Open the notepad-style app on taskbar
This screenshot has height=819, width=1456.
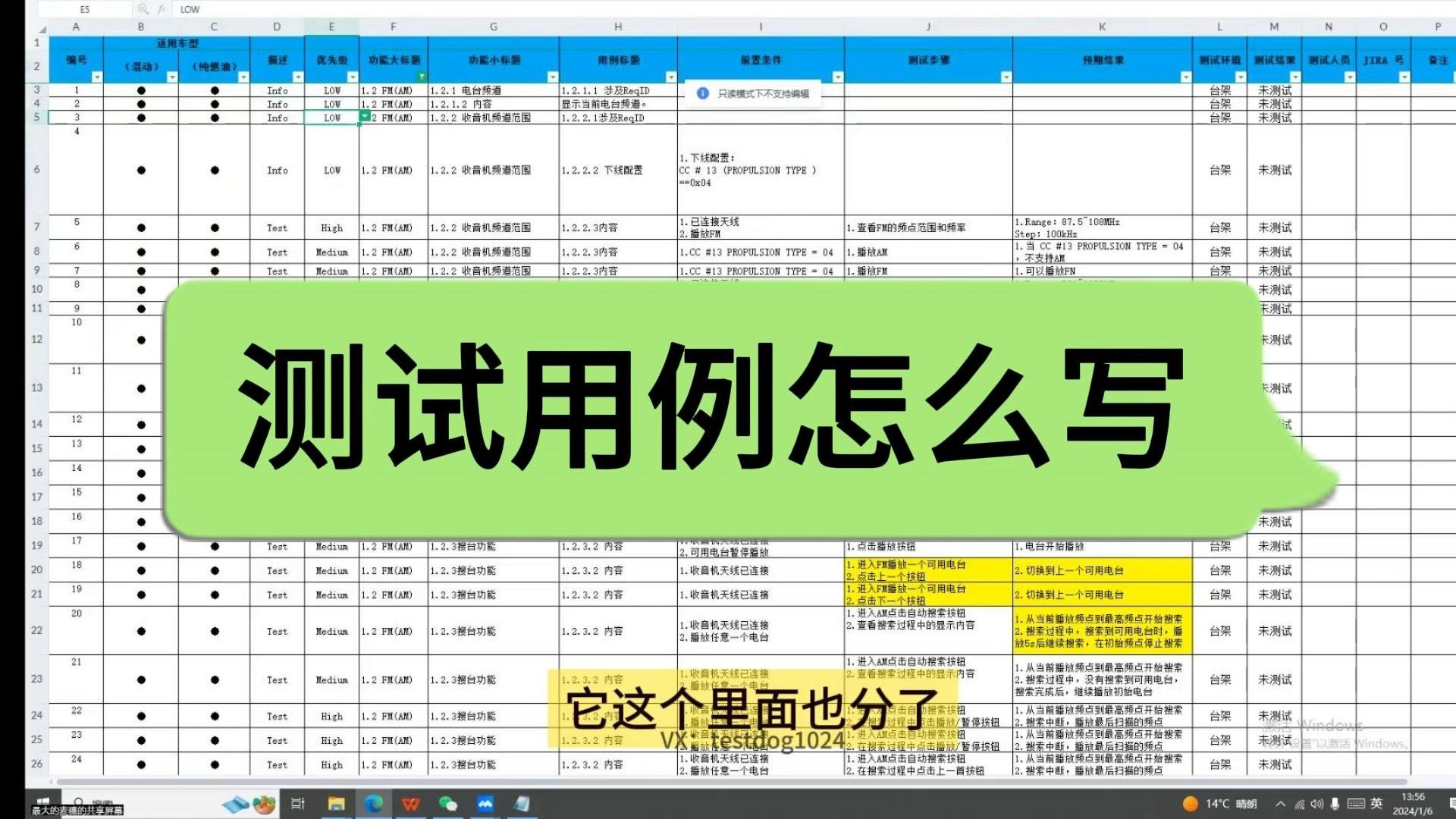point(522,804)
